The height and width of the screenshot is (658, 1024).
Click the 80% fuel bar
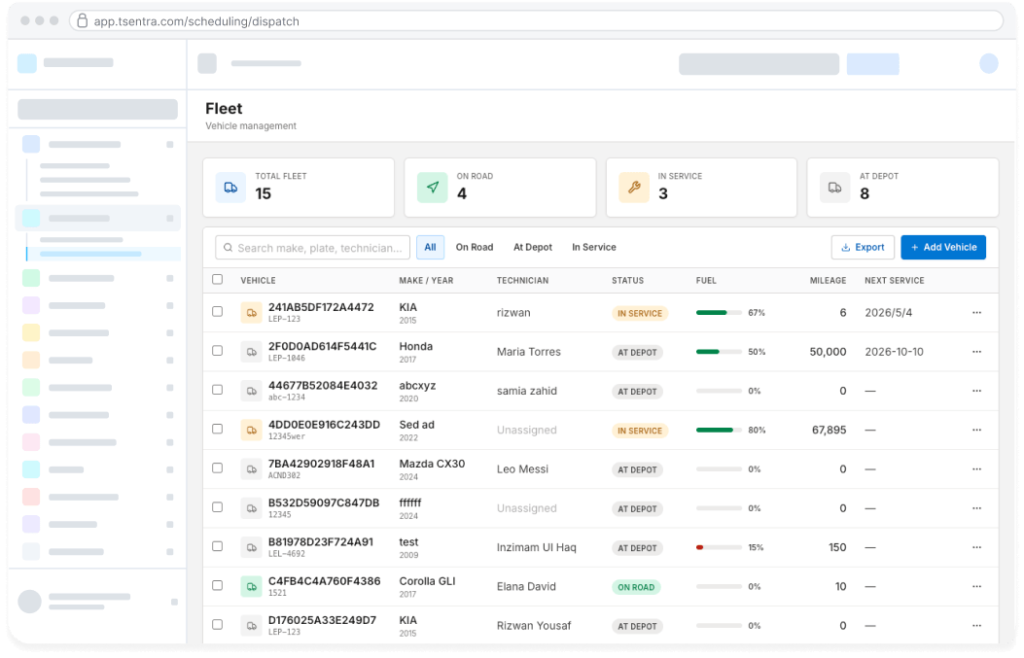pyautogui.click(x=718, y=430)
